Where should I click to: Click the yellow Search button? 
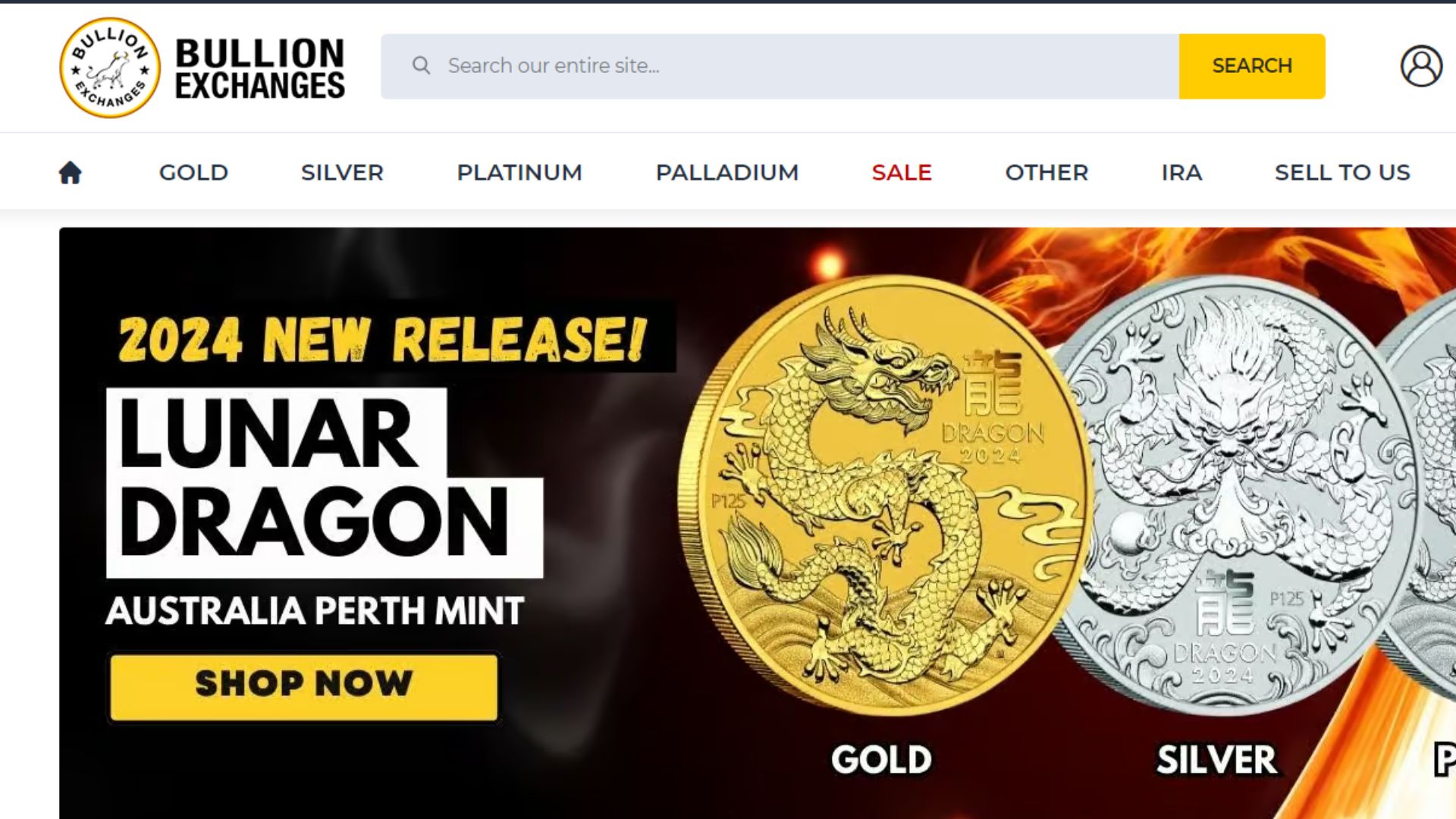[1252, 66]
